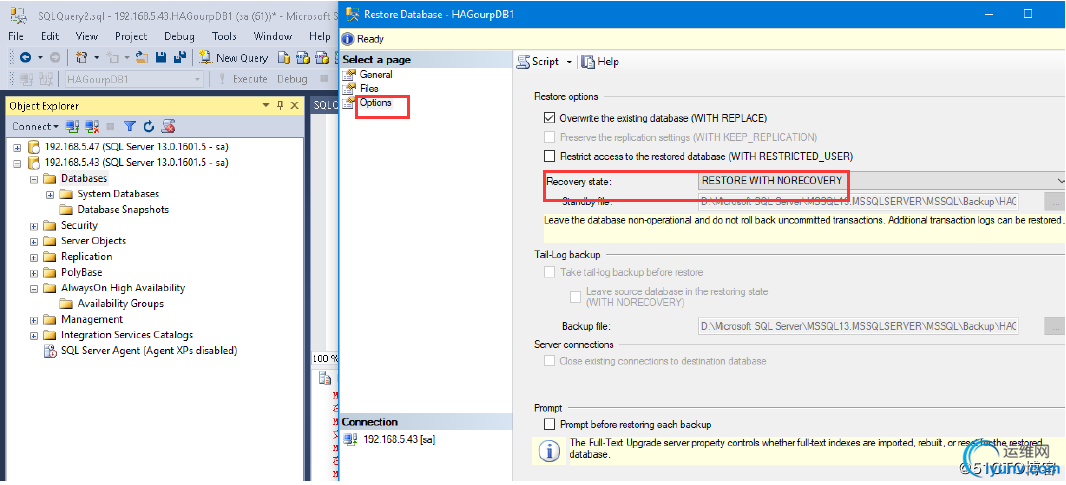The height and width of the screenshot is (485, 1066).
Task: Open the Connect dropdown in Object Explorer
Action: pyautogui.click(x=35, y=126)
